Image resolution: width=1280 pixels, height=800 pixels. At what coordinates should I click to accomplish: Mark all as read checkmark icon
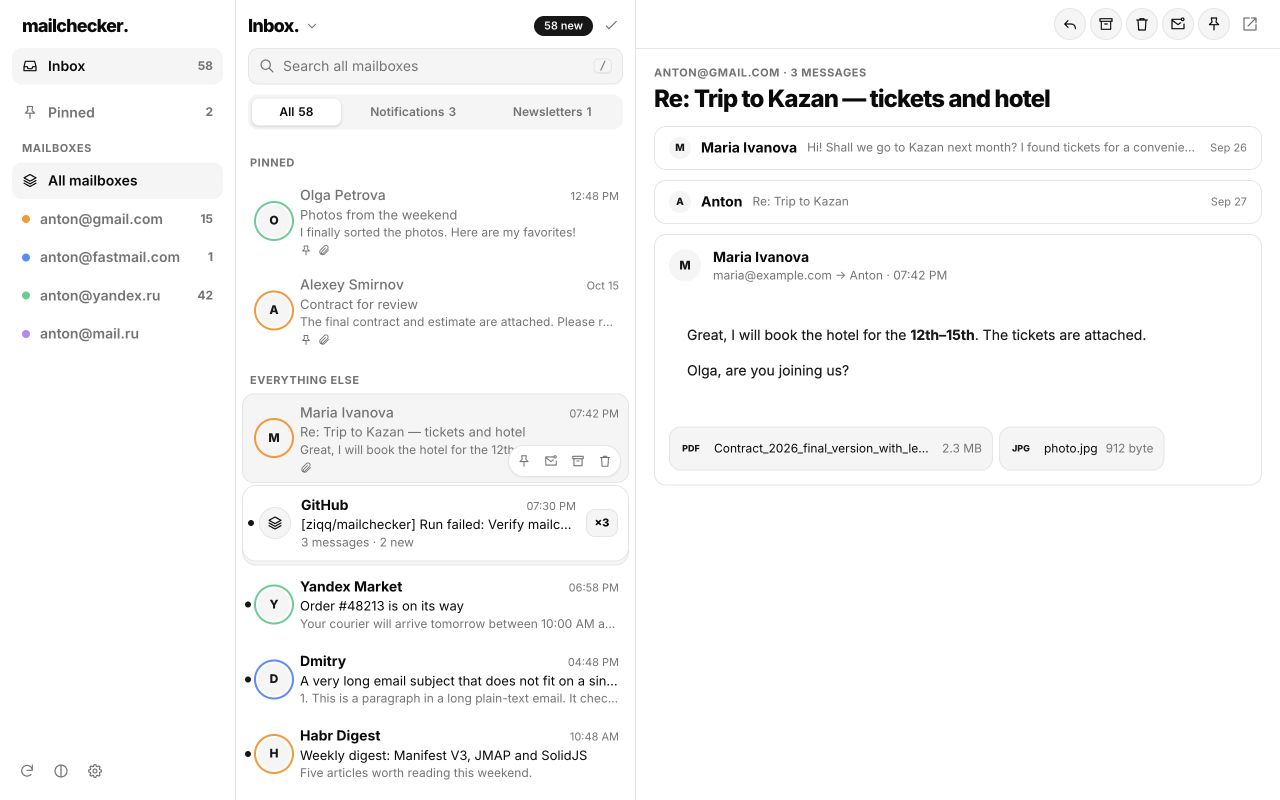coord(612,25)
